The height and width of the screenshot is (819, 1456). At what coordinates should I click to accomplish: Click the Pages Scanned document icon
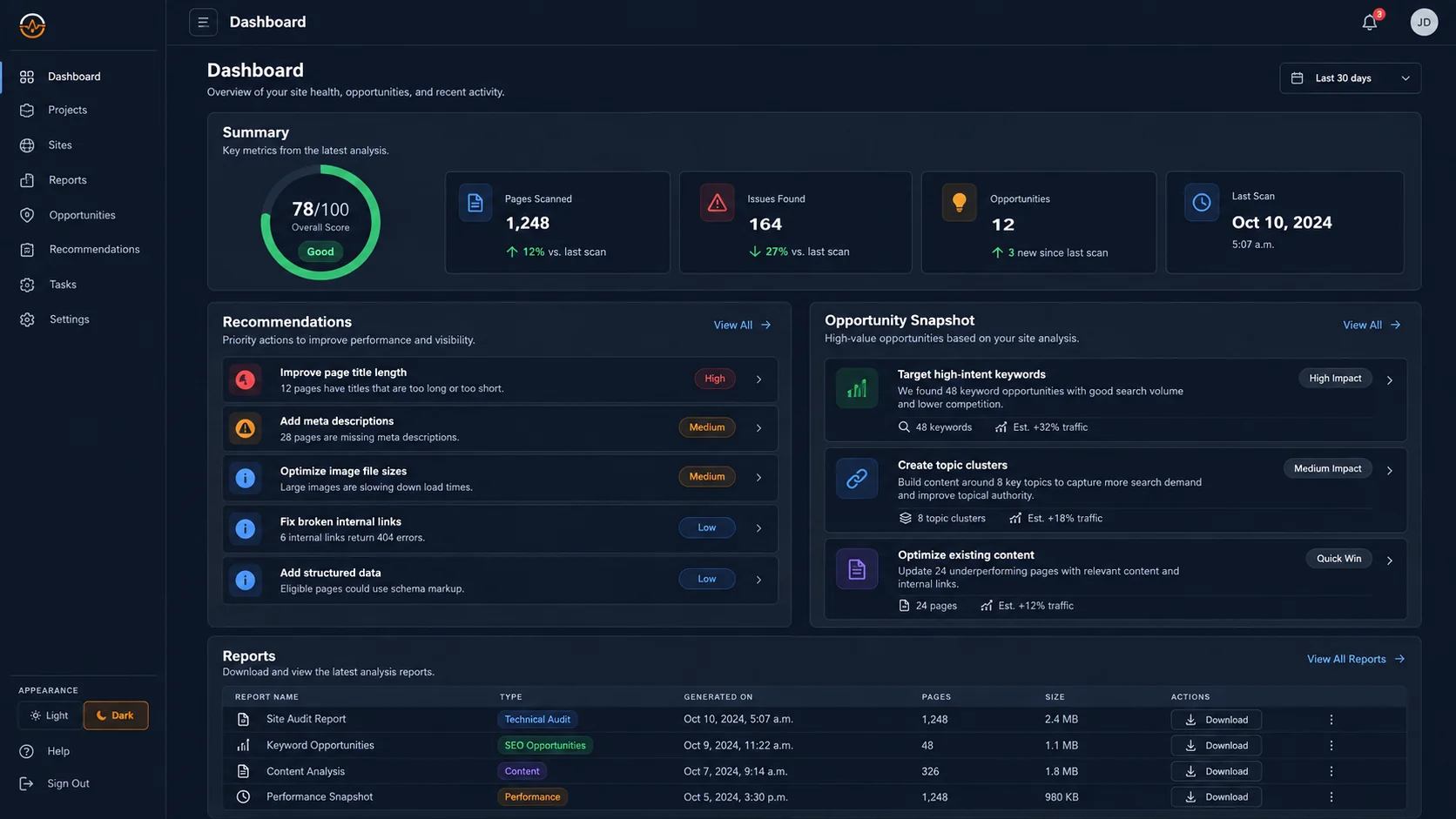(475, 204)
